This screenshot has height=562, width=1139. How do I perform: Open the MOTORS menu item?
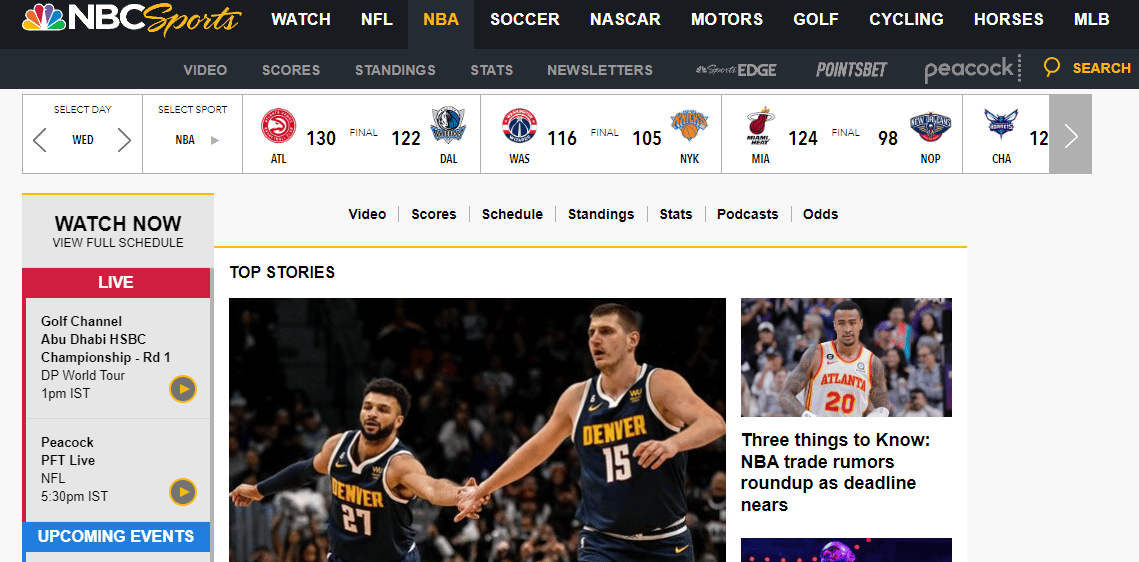pos(727,20)
